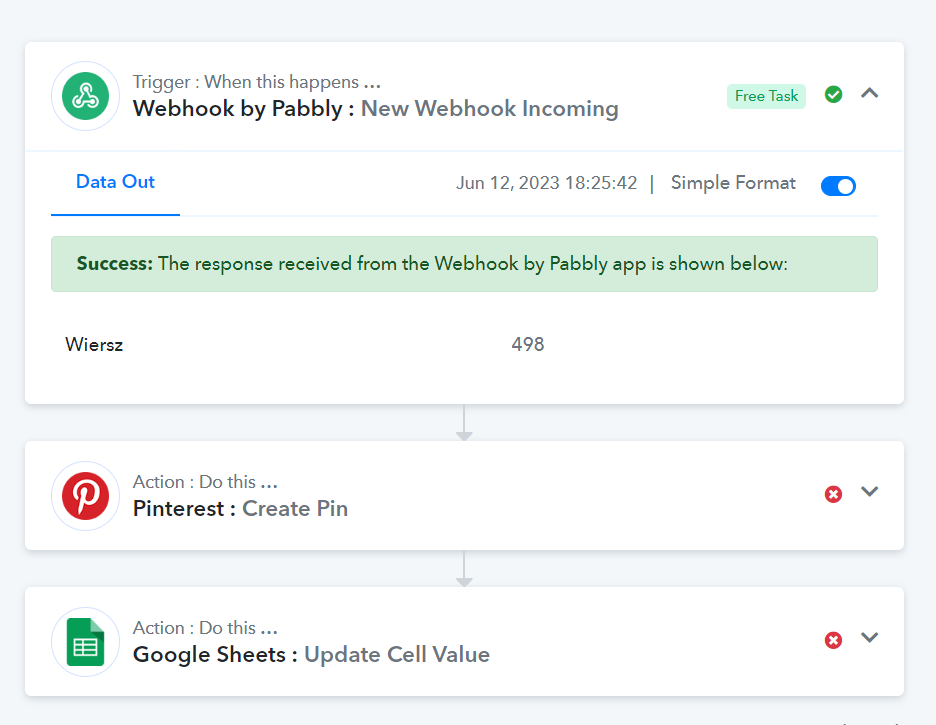Click the red error icon on Pinterest step
This screenshot has width=936, height=725.
click(833, 494)
